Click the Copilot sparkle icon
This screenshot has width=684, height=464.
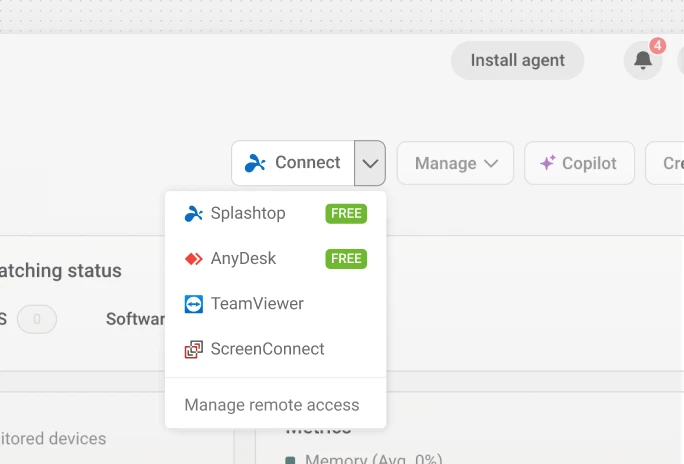[x=547, y=162]
